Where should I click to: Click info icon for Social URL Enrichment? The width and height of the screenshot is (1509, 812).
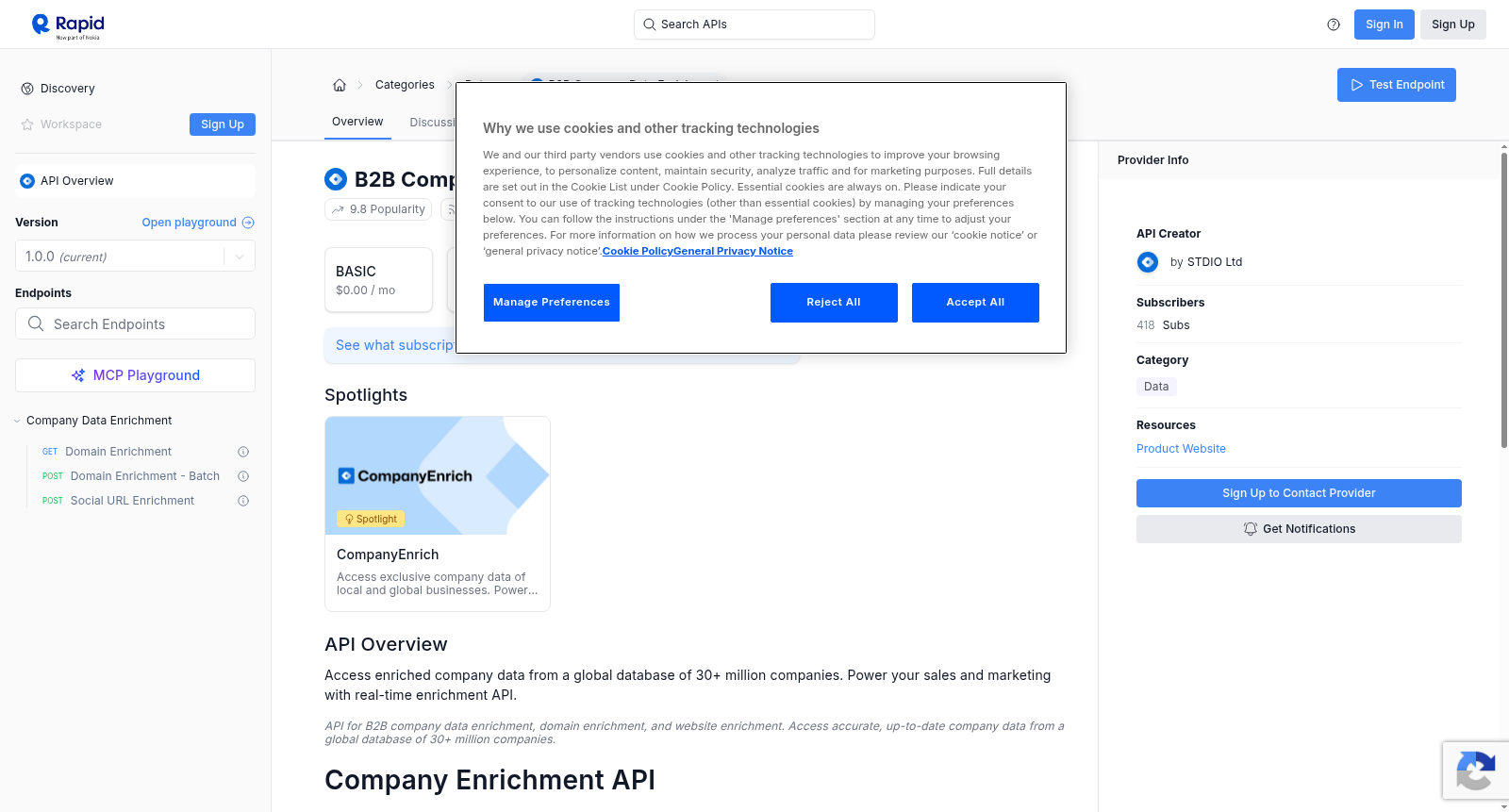tap(243, 501)
